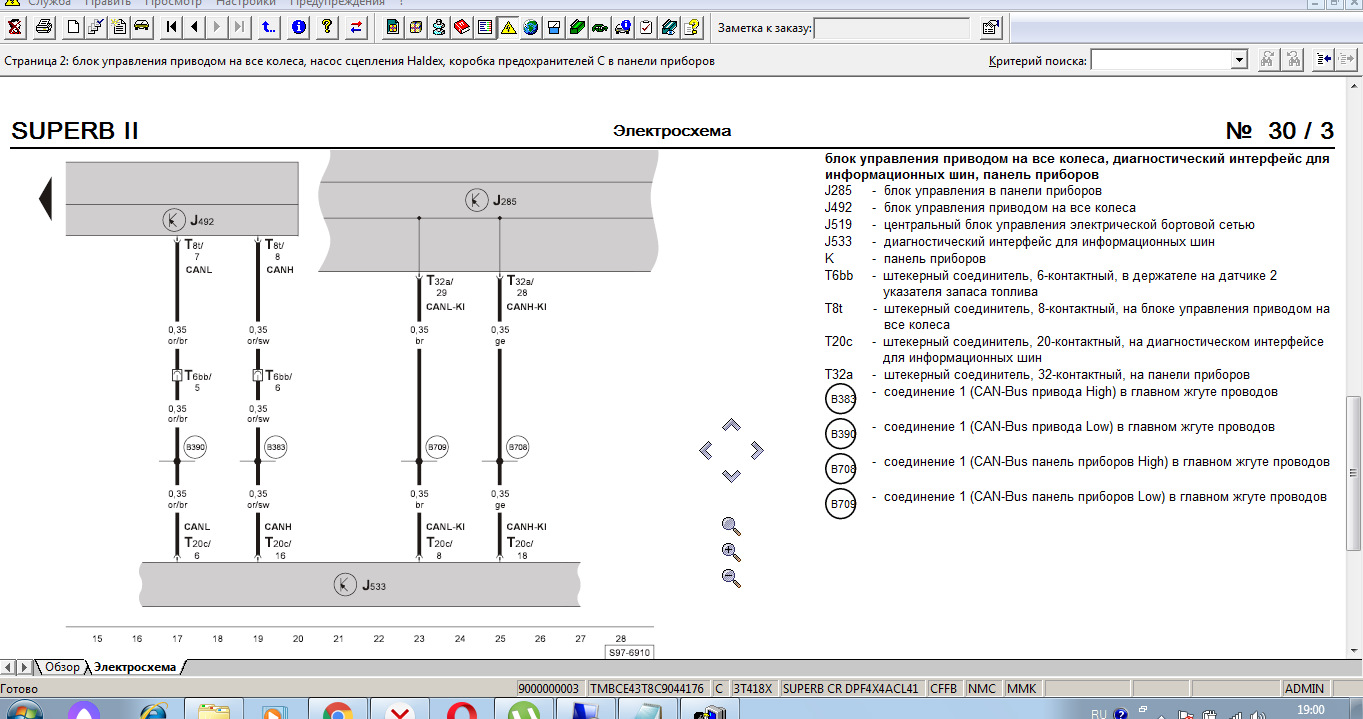
Task: Click the zoom-in magnifier with plus
Action: click(731, 552)
